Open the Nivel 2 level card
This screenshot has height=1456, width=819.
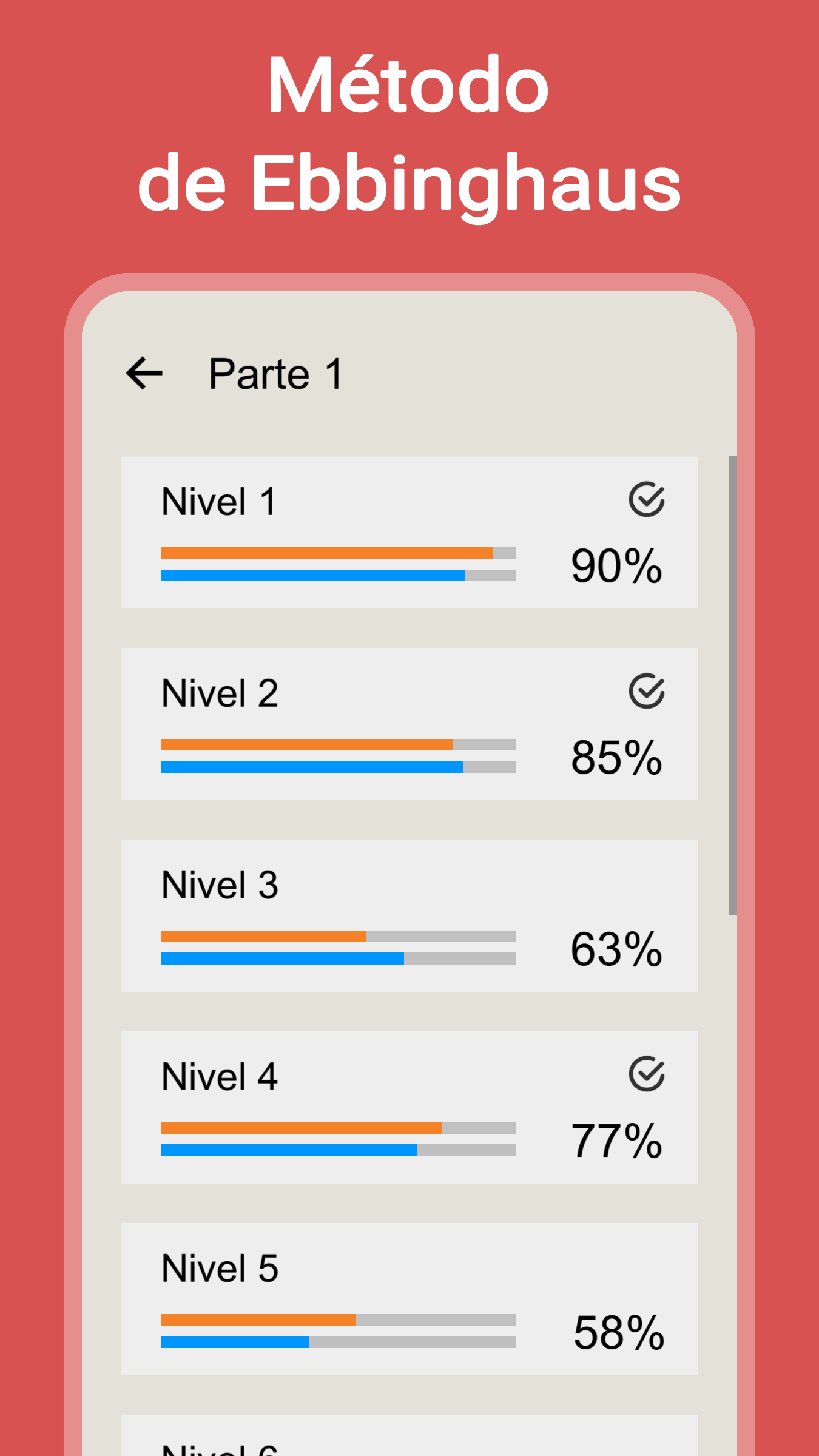pyautogui.click(x=409, y=724)
